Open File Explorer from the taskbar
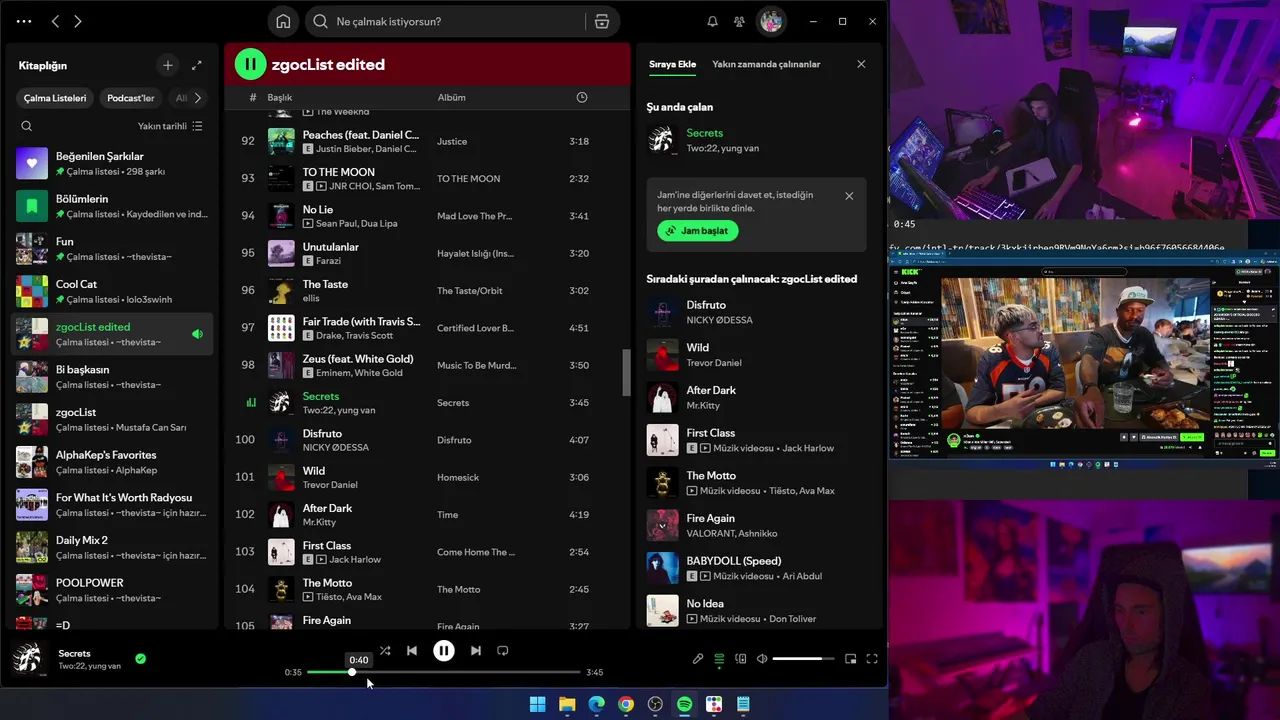Image resolution: width=1280 pixels, height=720 pixels. coord(567,704)
